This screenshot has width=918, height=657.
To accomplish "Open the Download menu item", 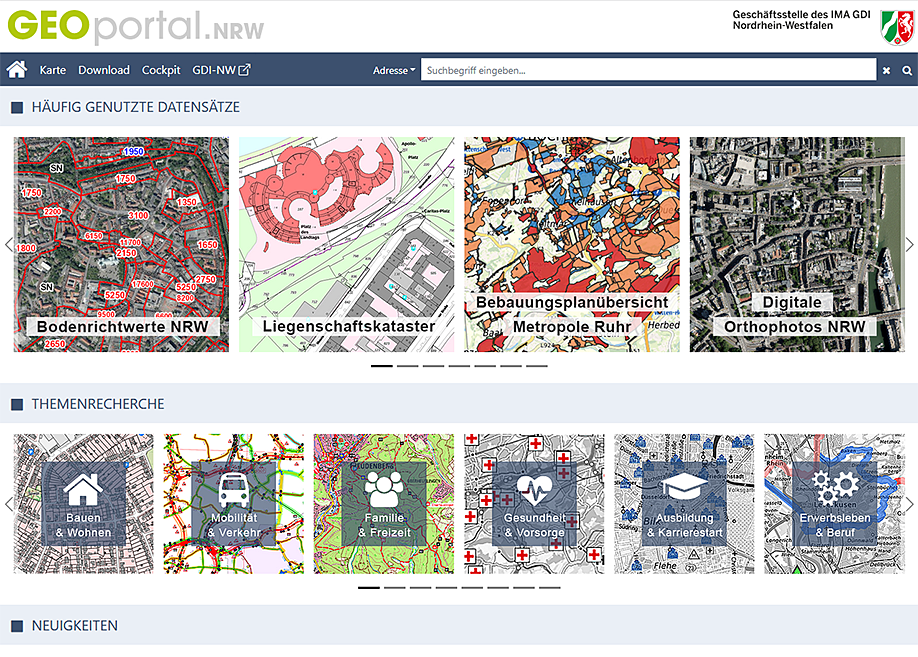I will 104,70.
